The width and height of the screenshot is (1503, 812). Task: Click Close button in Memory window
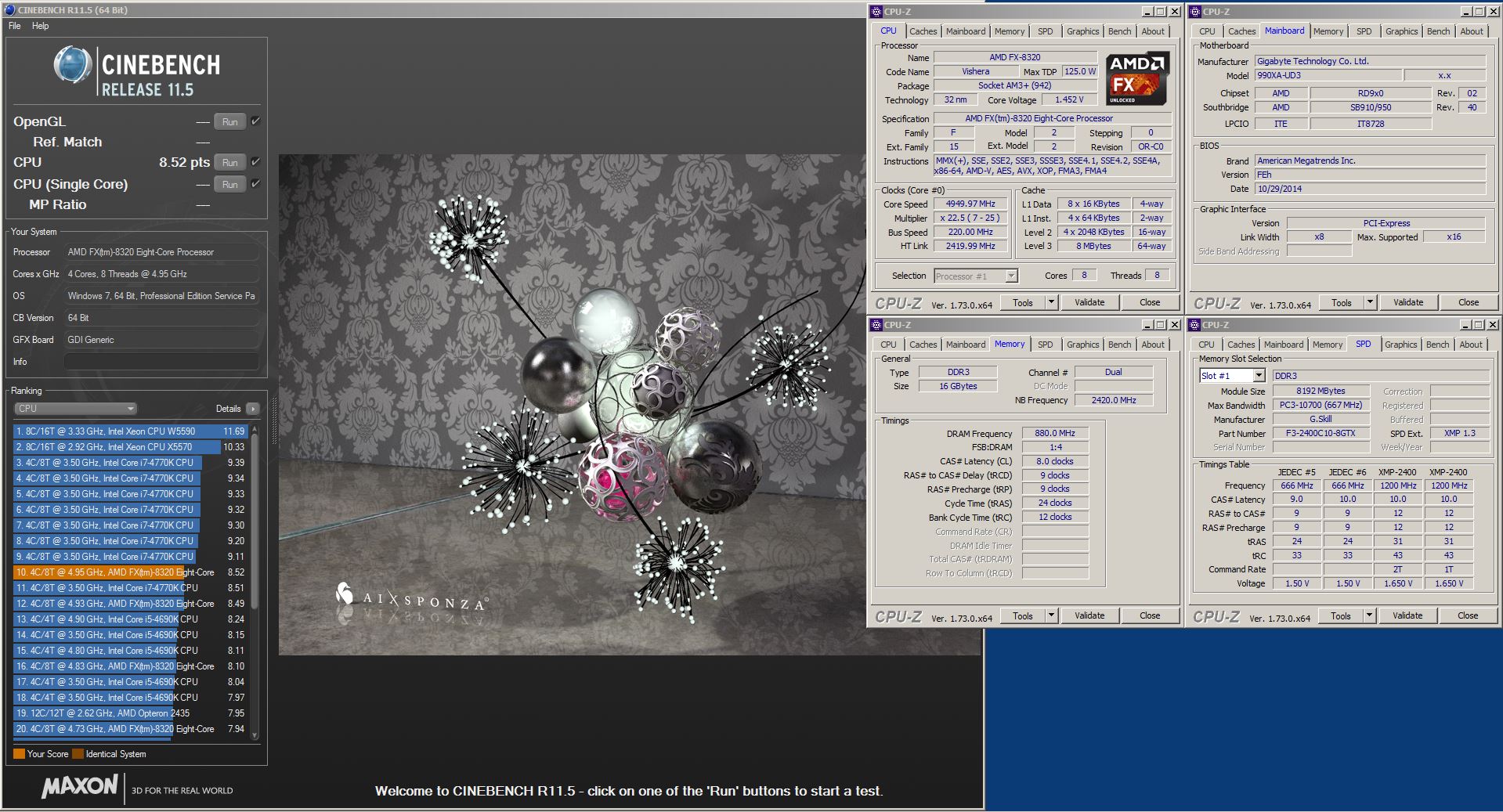[1150, 615]
